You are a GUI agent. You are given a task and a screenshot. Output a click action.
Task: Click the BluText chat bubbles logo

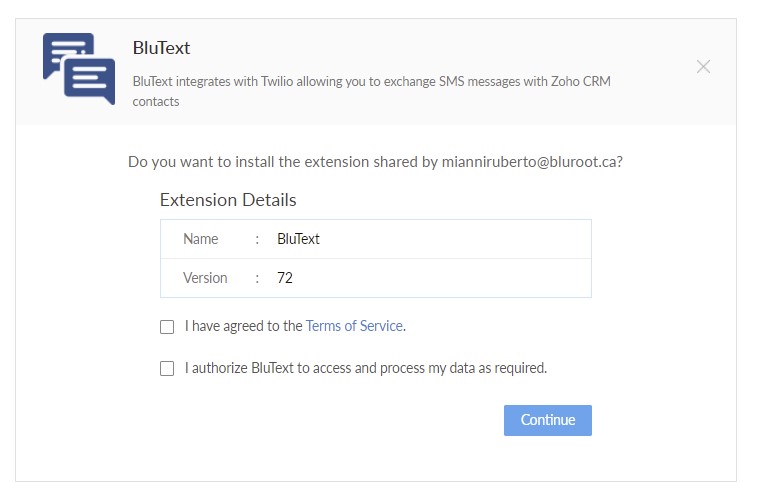[x=79, y=68]
